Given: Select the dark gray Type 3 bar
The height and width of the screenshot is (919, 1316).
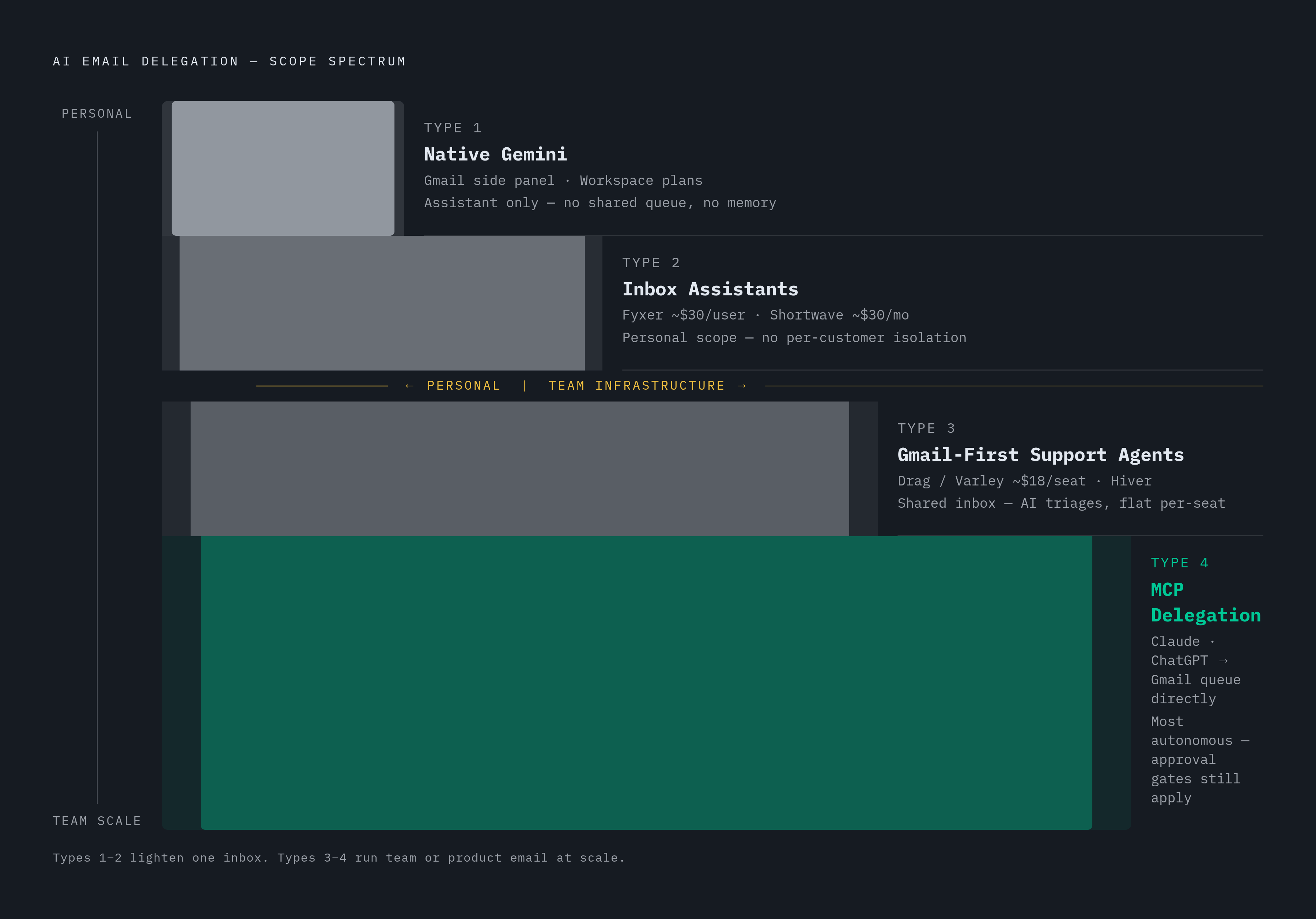Looking at the screenshot, I should 520,469.
